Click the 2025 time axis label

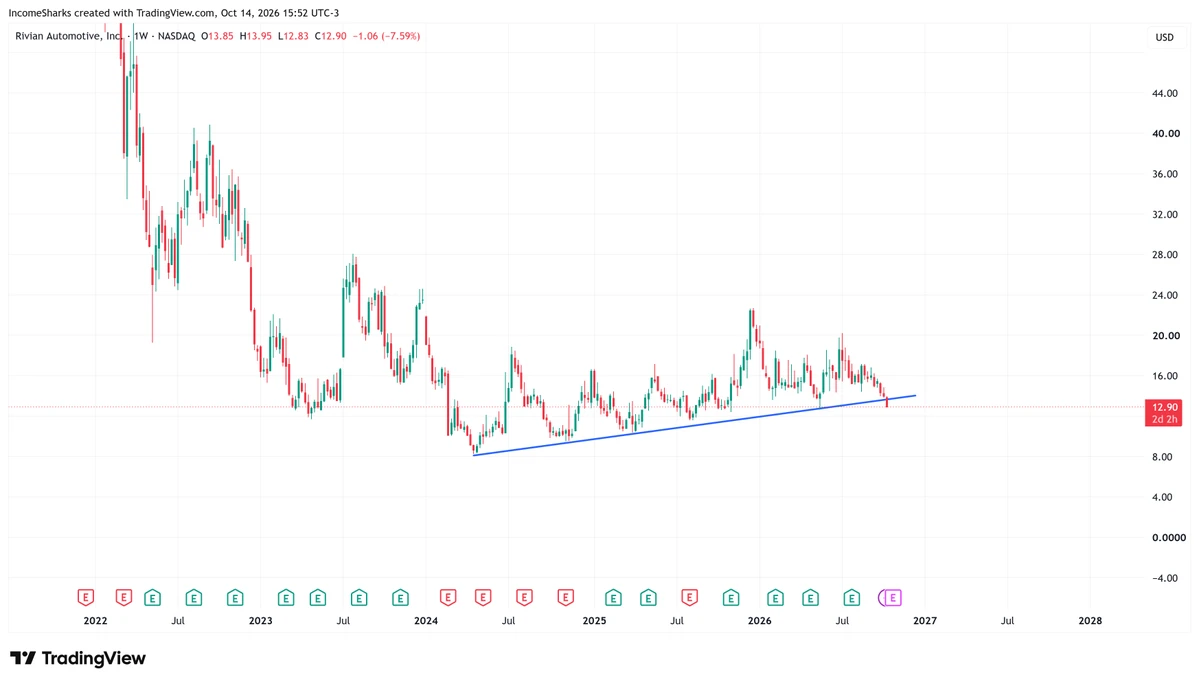[x=594, y=621]
